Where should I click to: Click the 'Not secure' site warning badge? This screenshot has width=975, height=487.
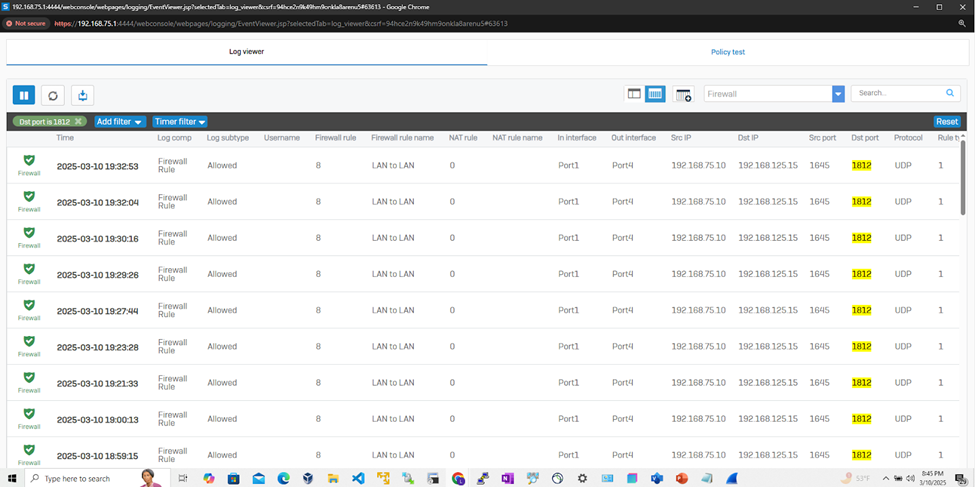pos(26,23)
